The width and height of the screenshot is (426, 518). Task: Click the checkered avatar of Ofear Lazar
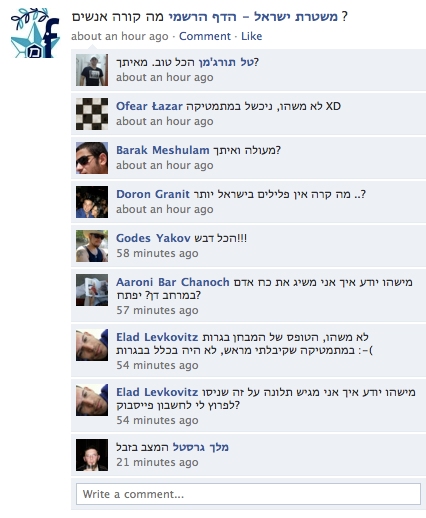tap(92, 114)
